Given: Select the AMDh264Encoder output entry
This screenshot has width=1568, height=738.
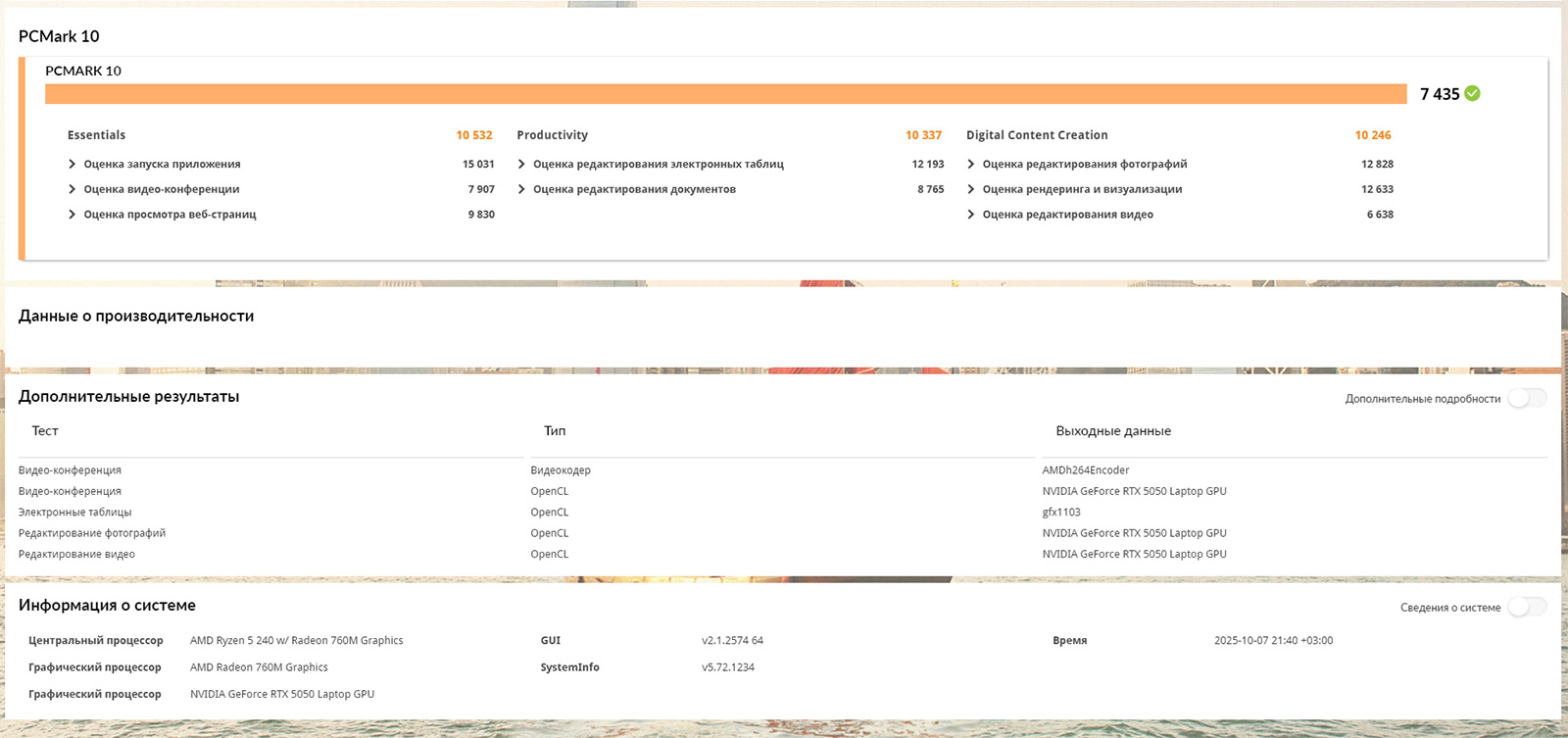Looking at the screenshot, I should point(1086,470).
